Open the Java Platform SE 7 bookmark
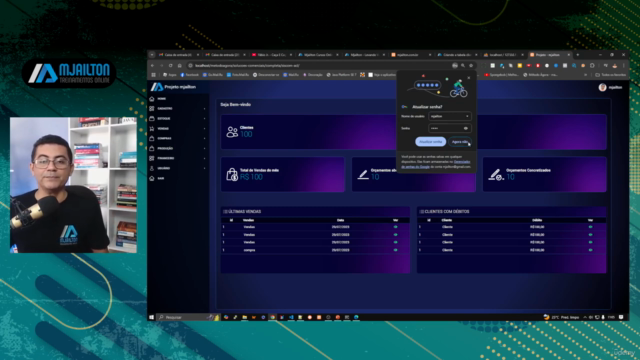Screen dimensions: 640x360 pyautogui.click(x=342, y=75)
